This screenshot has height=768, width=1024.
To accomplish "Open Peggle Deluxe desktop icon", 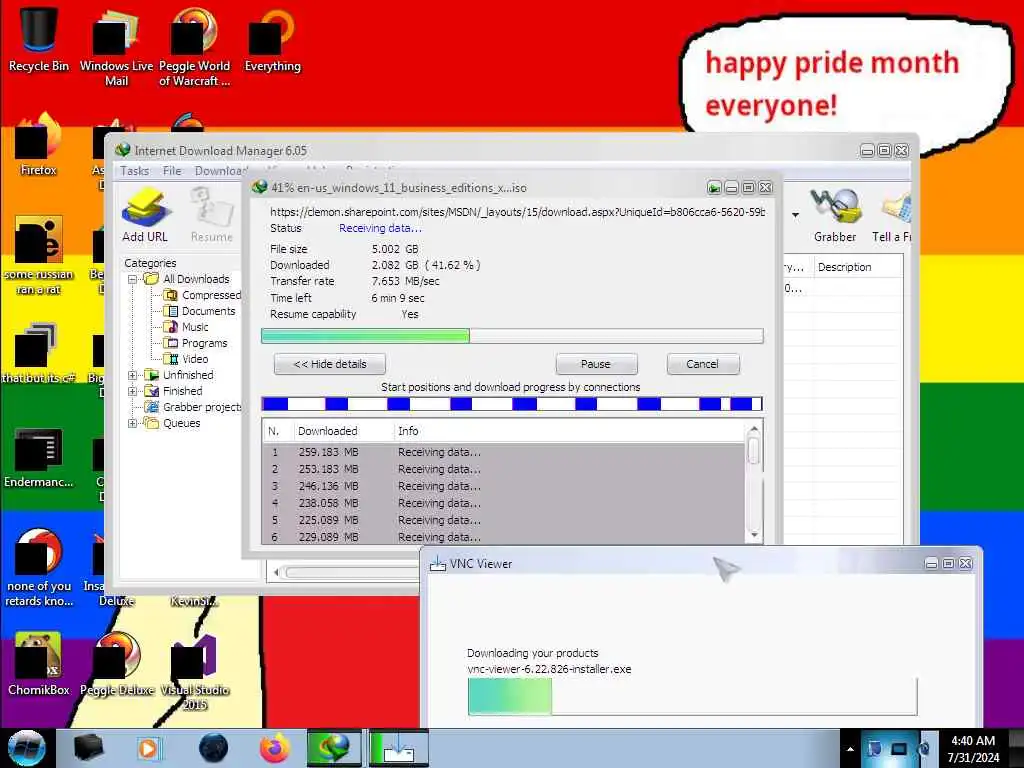I will pyautogui.click(x=117, y=663).
